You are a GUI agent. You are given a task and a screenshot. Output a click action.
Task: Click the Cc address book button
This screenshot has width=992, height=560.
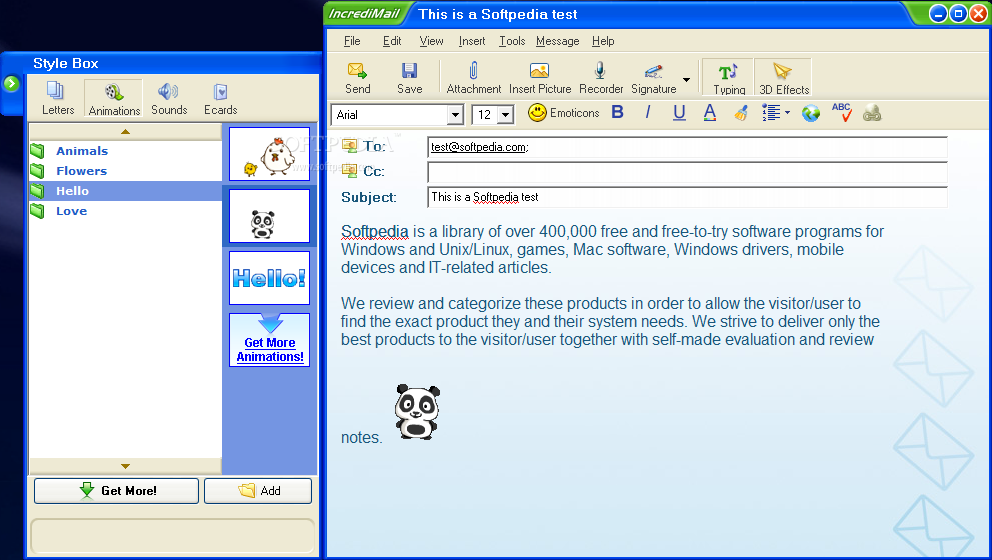[x=363, y=171]
